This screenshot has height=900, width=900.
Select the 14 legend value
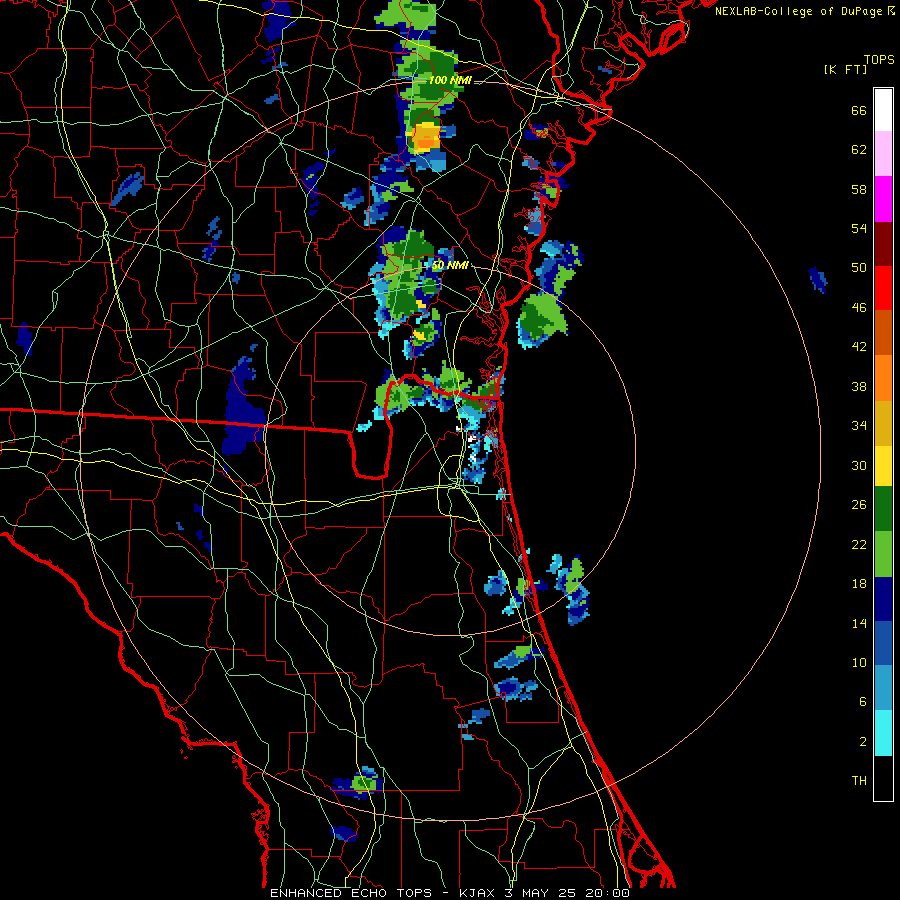tap(859, 623)
